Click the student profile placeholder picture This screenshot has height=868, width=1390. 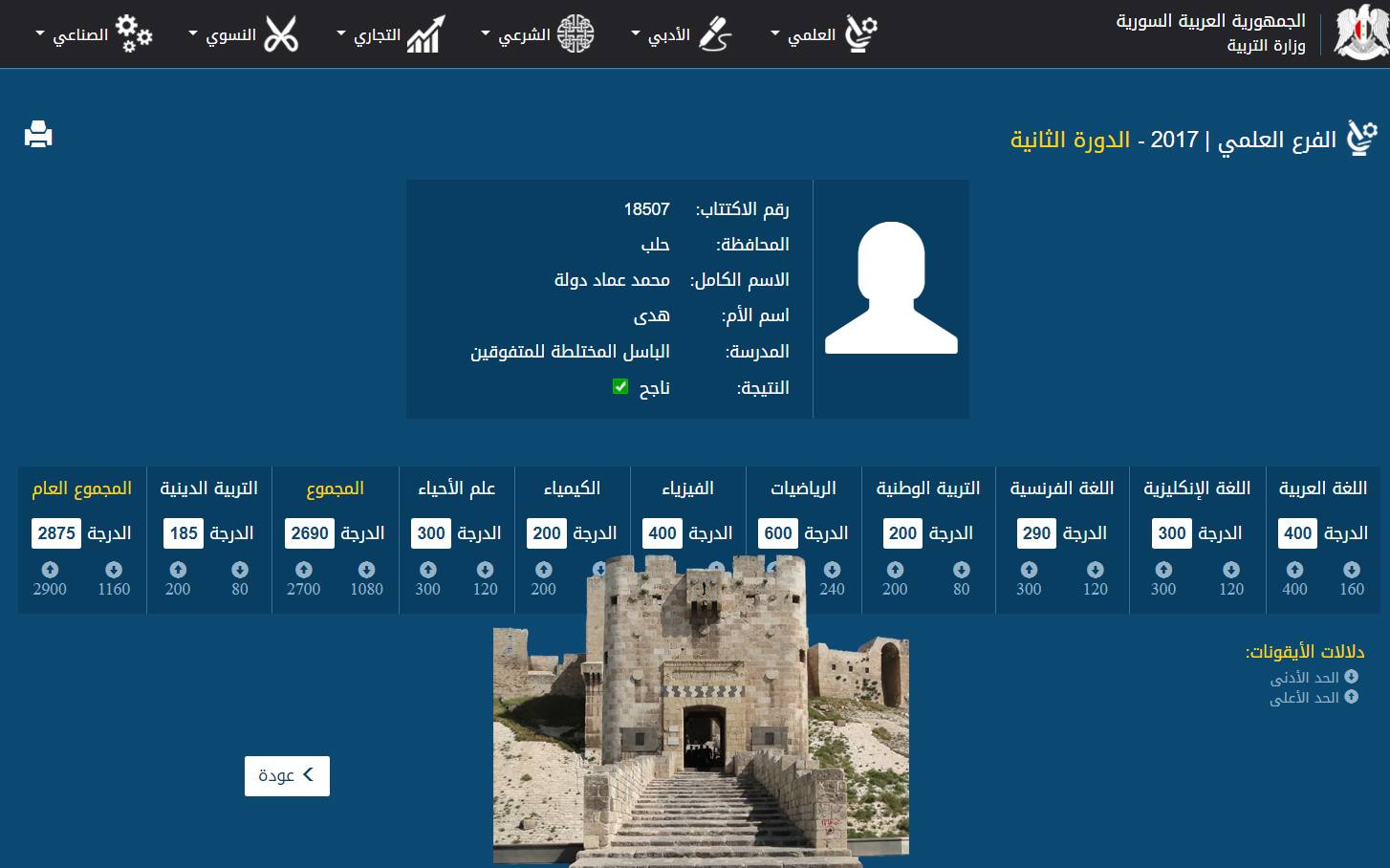pos(891,288)
